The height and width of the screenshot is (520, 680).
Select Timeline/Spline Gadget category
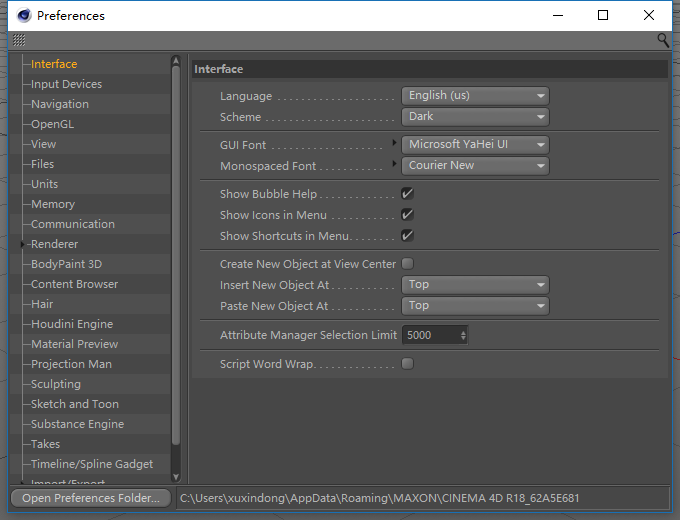point(92,464)
